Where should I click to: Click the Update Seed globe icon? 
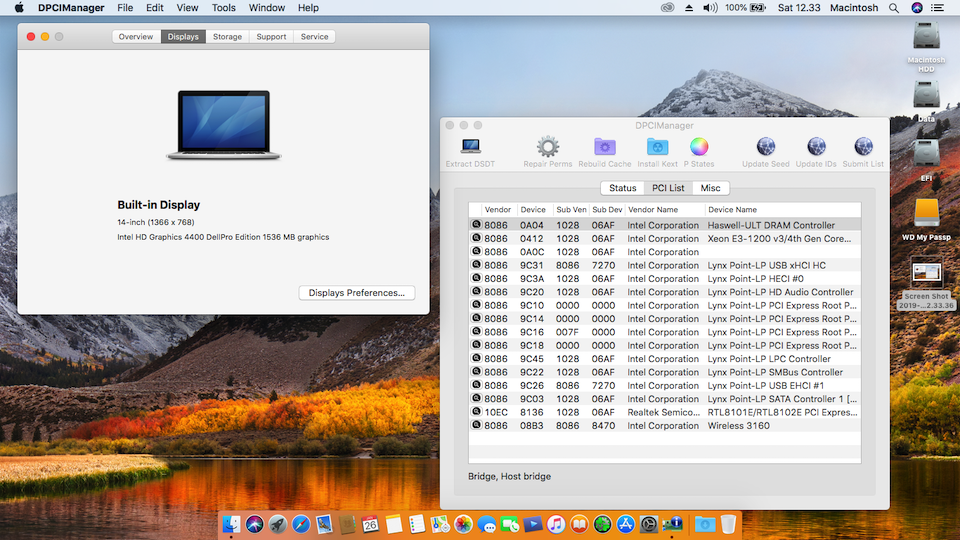click(766, 148)
